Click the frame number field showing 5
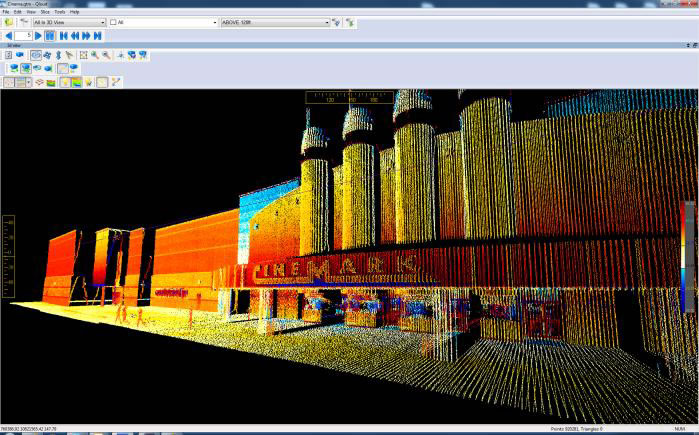This screenshot has width=699, height=435. click(x=23, y=36)
